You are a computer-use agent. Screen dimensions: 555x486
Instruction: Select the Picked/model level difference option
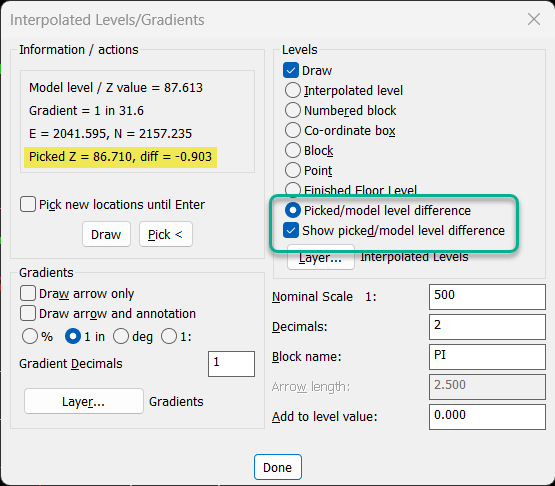293,210
